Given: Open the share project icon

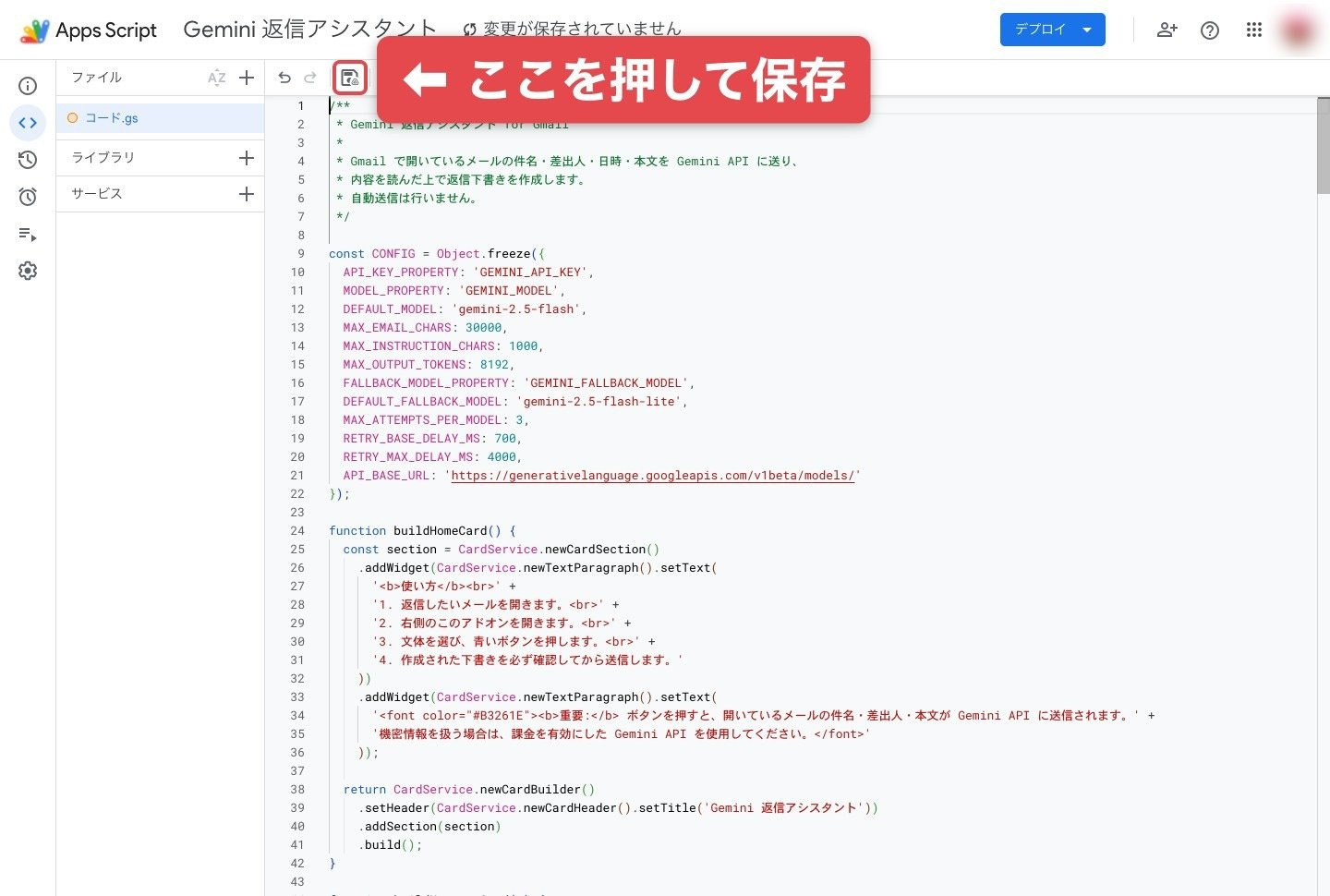Looking at the screenshot, I should pyautogui.click(x=1167, y=30).
